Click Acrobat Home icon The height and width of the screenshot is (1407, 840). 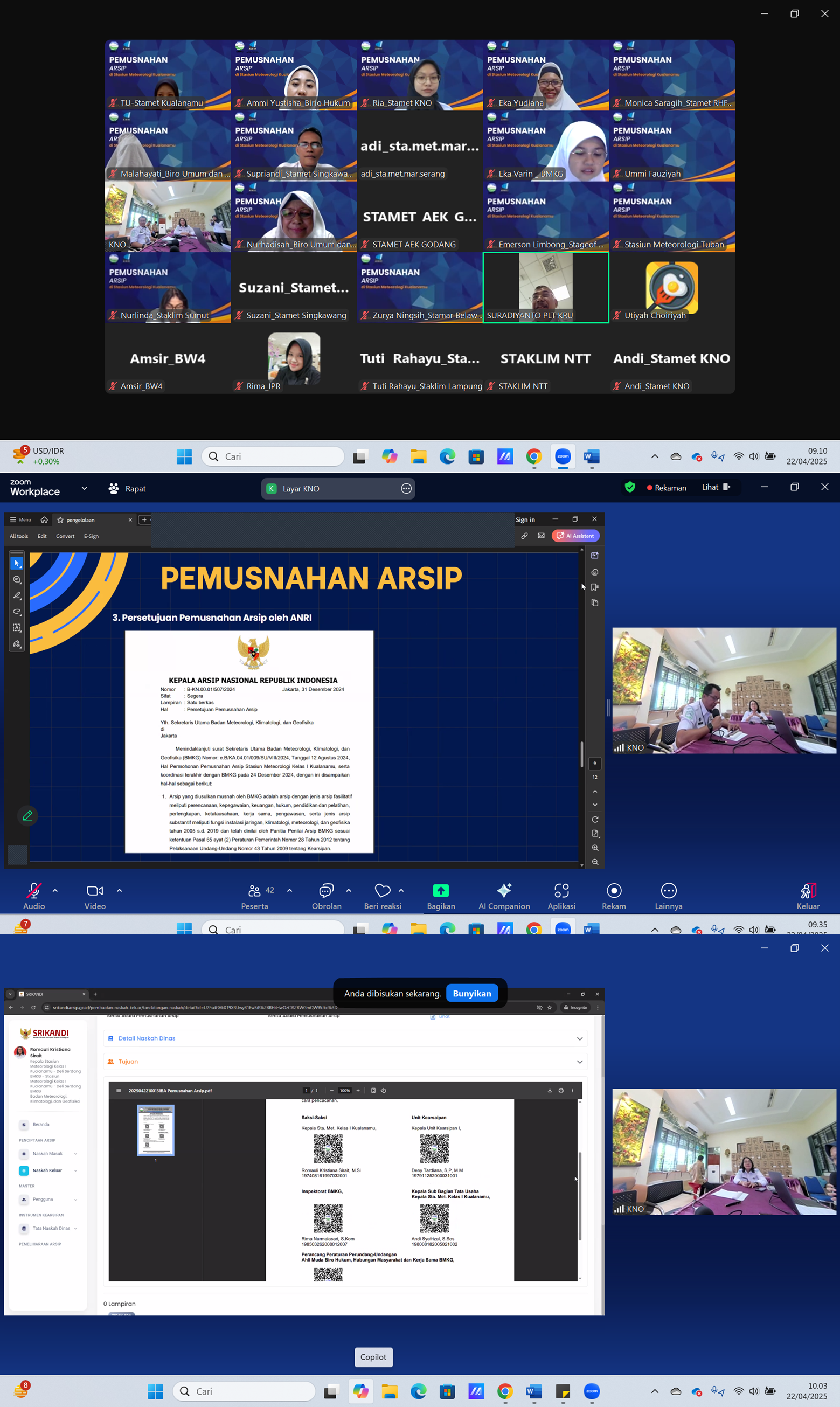[44, 519]
